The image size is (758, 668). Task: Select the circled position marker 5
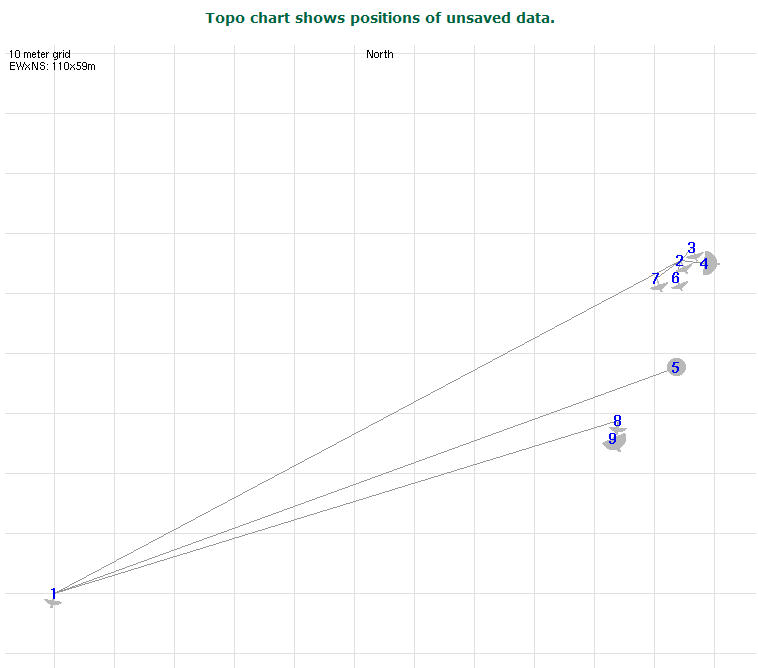tap(676, 367)
